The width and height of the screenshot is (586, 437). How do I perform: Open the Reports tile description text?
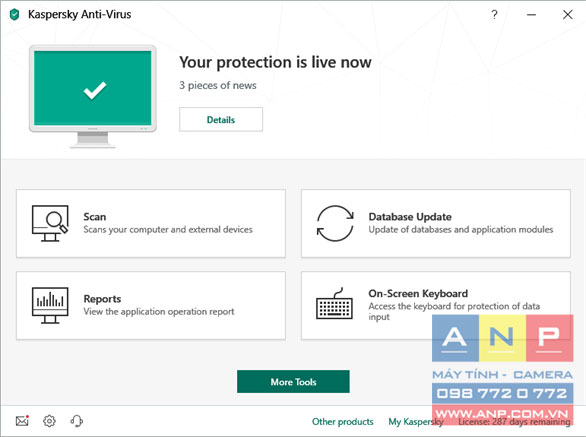[x=159, y=311]
